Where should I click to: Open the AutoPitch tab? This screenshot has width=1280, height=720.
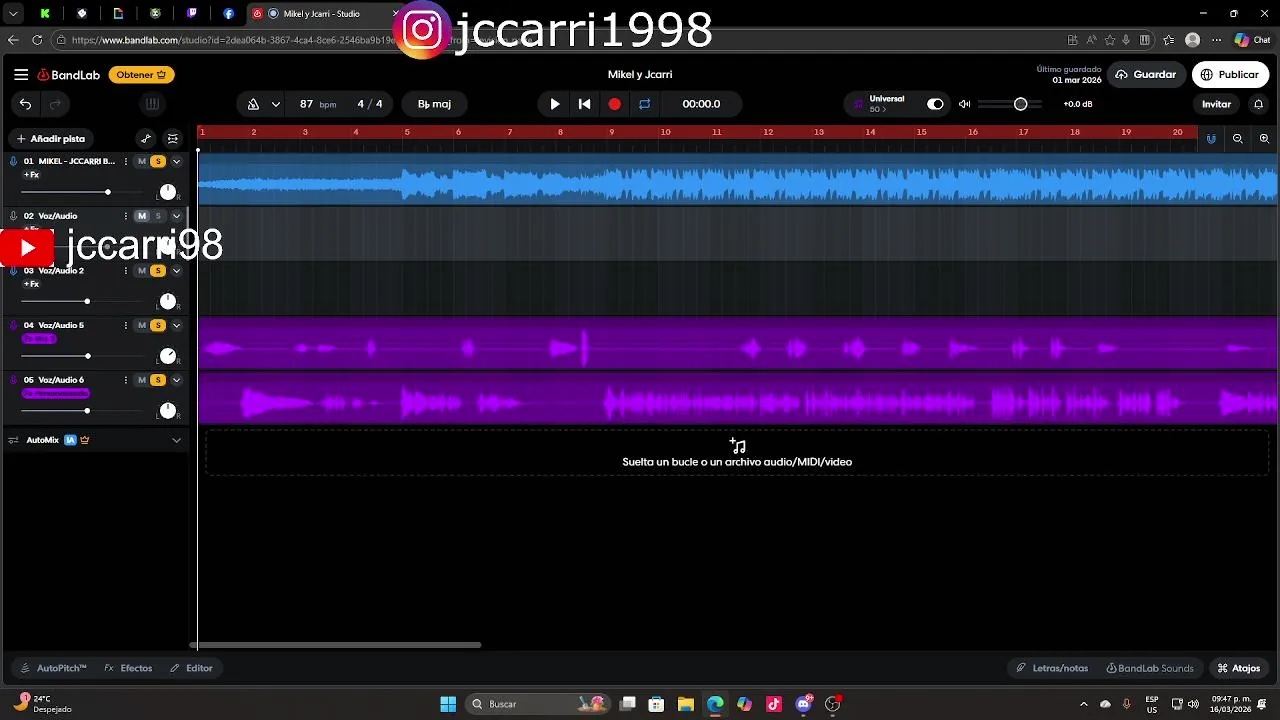tap(54, 668)
